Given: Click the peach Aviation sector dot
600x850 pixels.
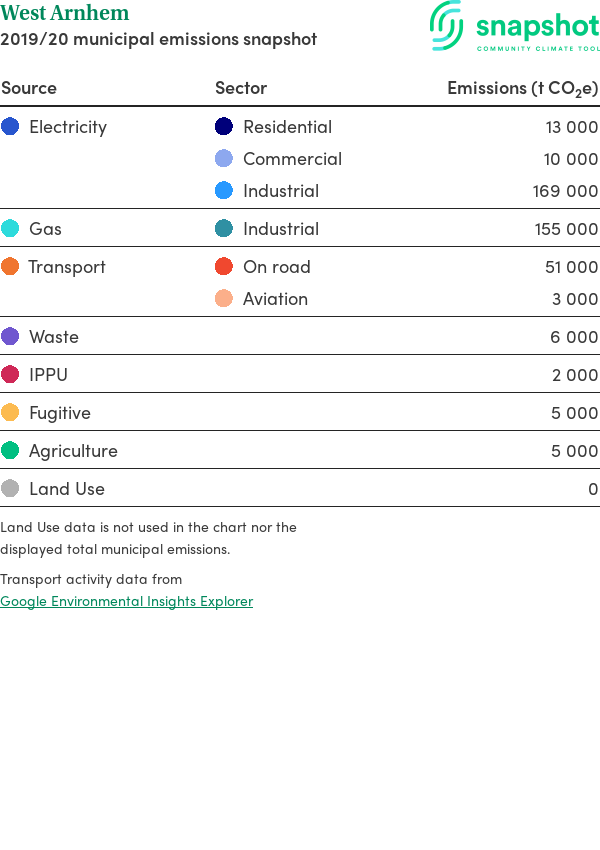Looking at the screenshot, I should [x=224, y=298].
